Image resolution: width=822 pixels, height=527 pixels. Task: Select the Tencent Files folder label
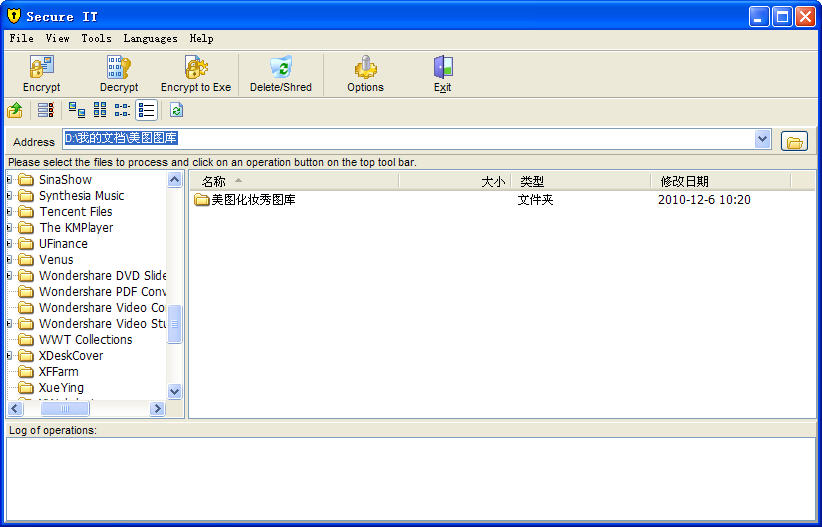76,212
